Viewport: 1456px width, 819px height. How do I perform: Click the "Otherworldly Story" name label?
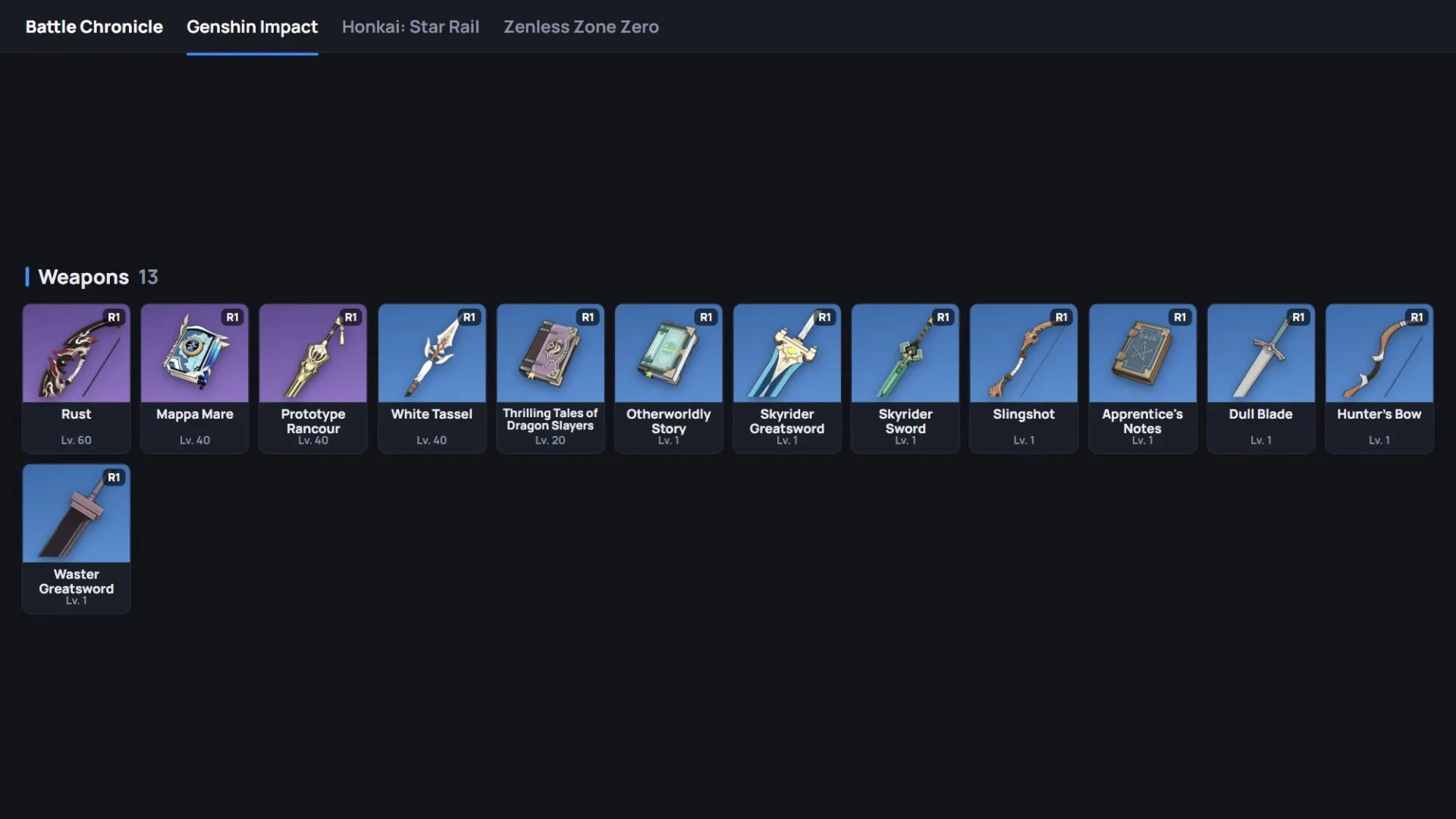point(668,421)
